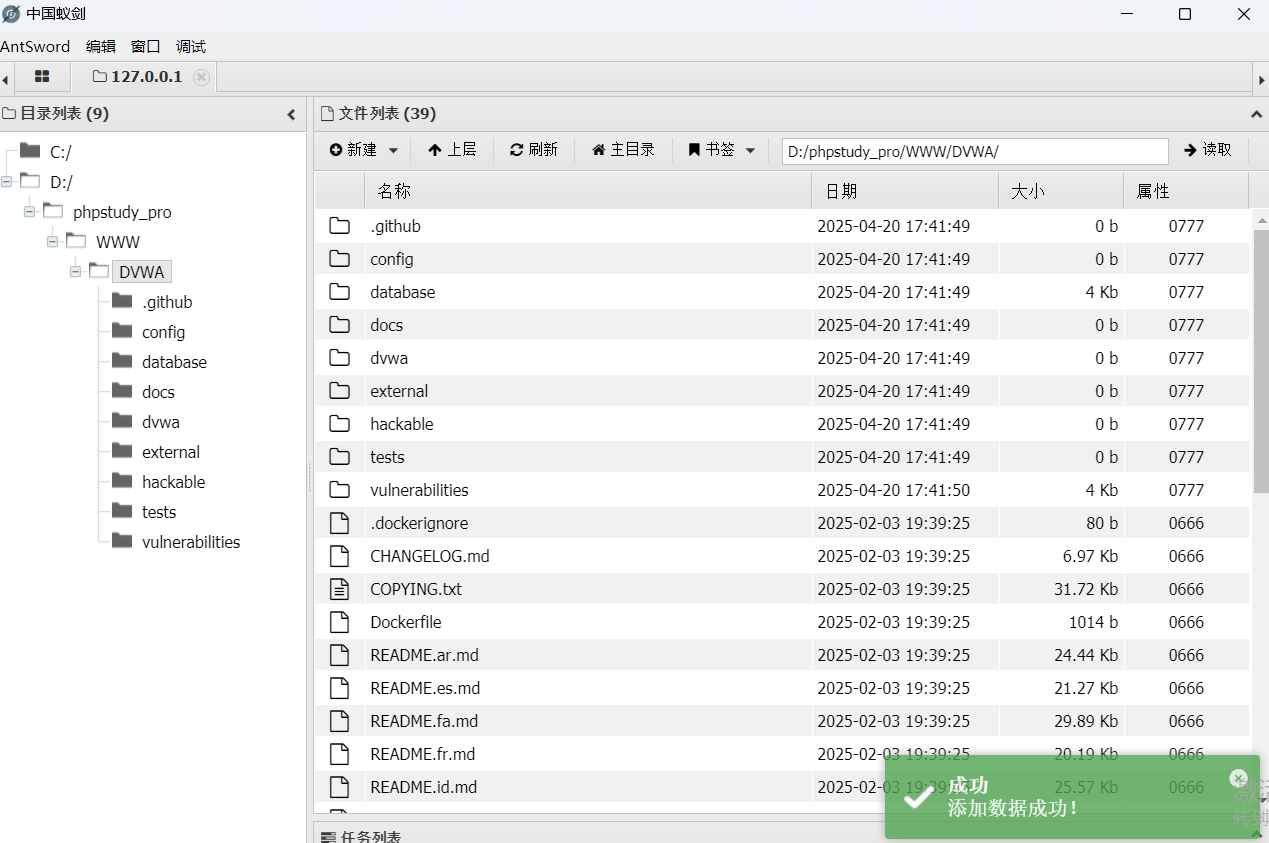Select the README.ar.md file name

point(424,655)
